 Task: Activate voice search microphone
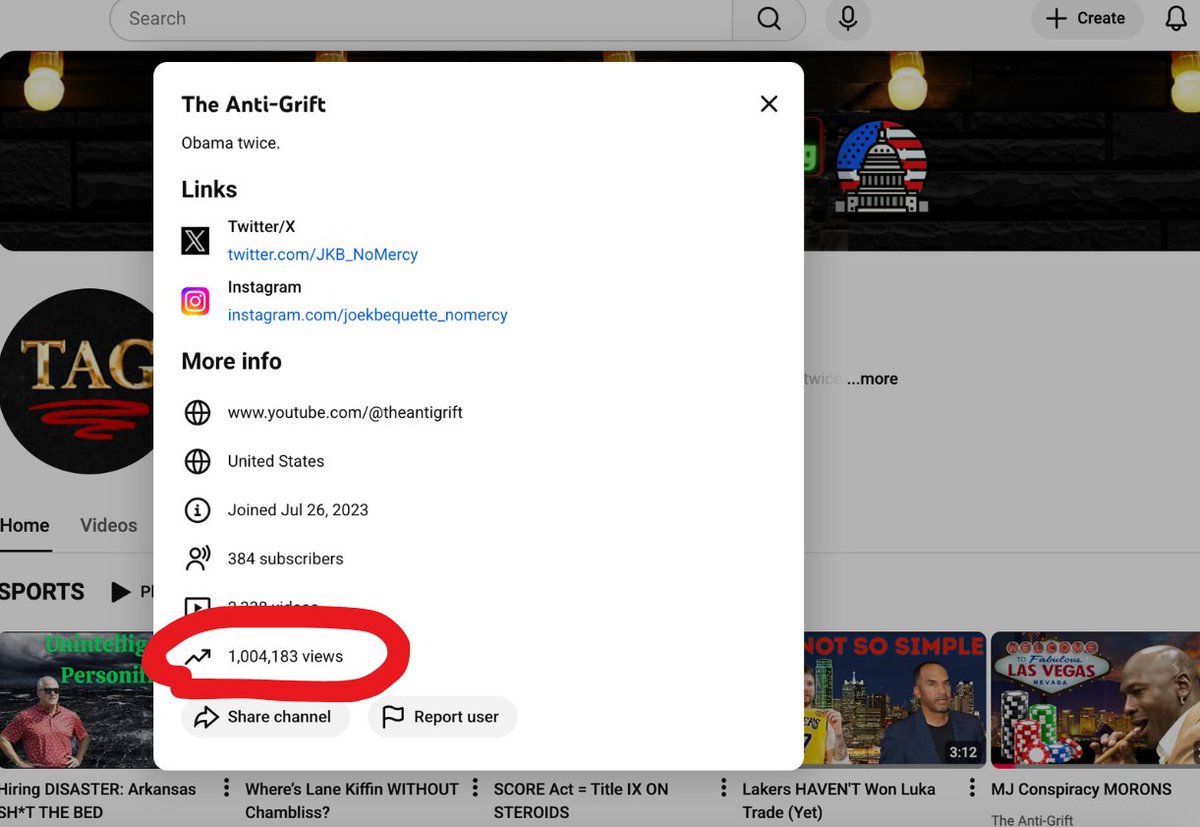[848, 19]
